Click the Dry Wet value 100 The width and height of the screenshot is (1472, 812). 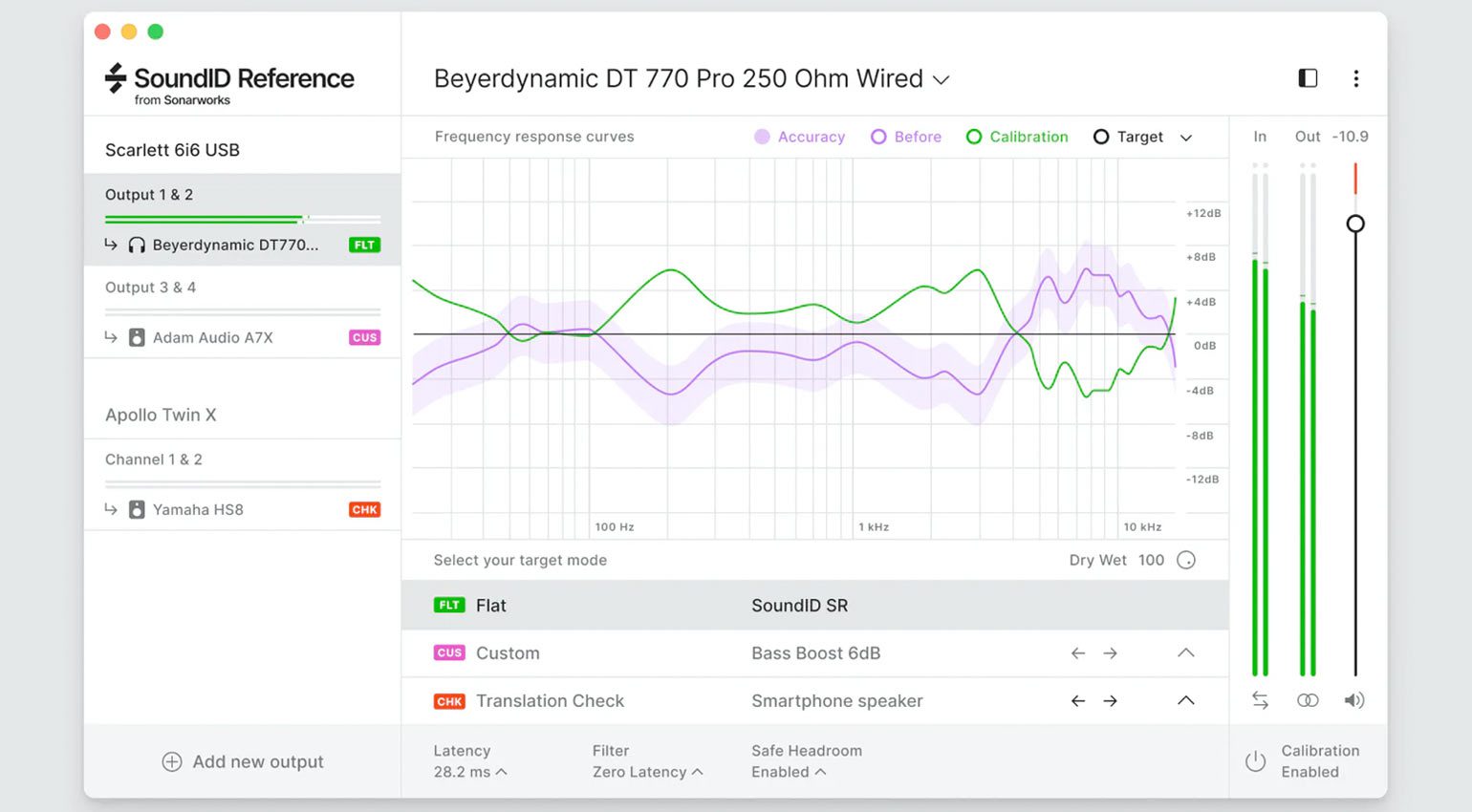pyautogui.click(x=1151, y=561)
